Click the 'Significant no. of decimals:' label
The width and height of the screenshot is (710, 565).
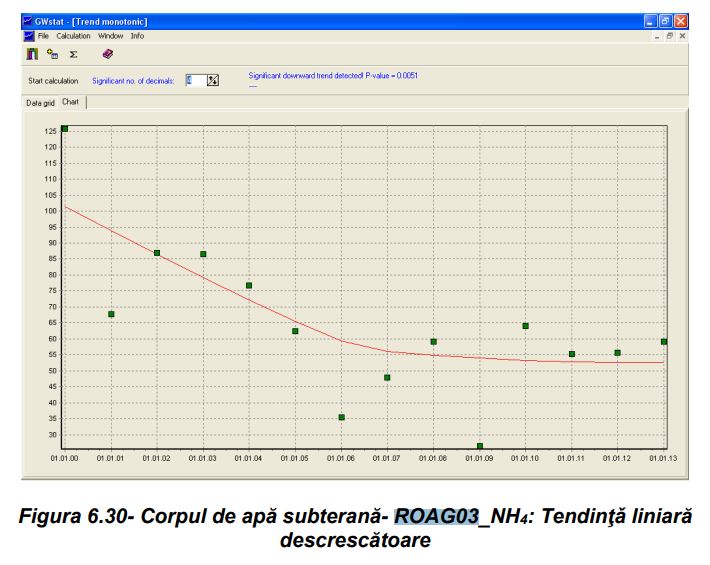[133, 81]
